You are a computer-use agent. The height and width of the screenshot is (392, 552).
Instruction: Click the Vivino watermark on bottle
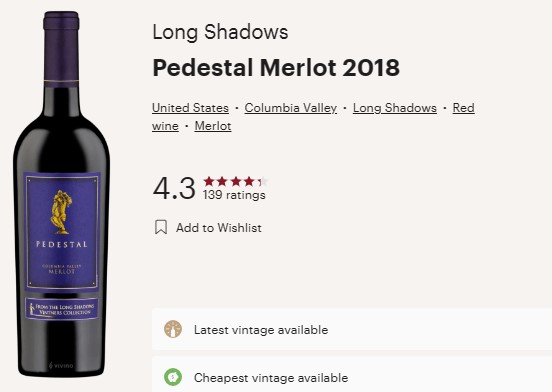(x=61, y=366)
